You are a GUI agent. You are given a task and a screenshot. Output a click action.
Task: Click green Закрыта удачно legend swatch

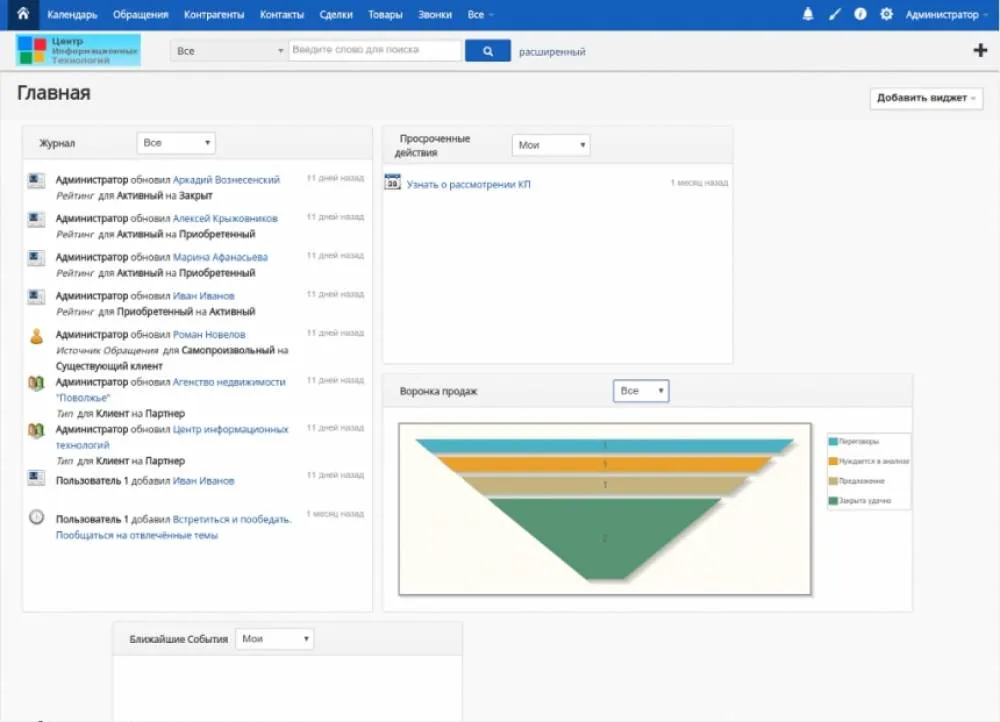point(833,501)
